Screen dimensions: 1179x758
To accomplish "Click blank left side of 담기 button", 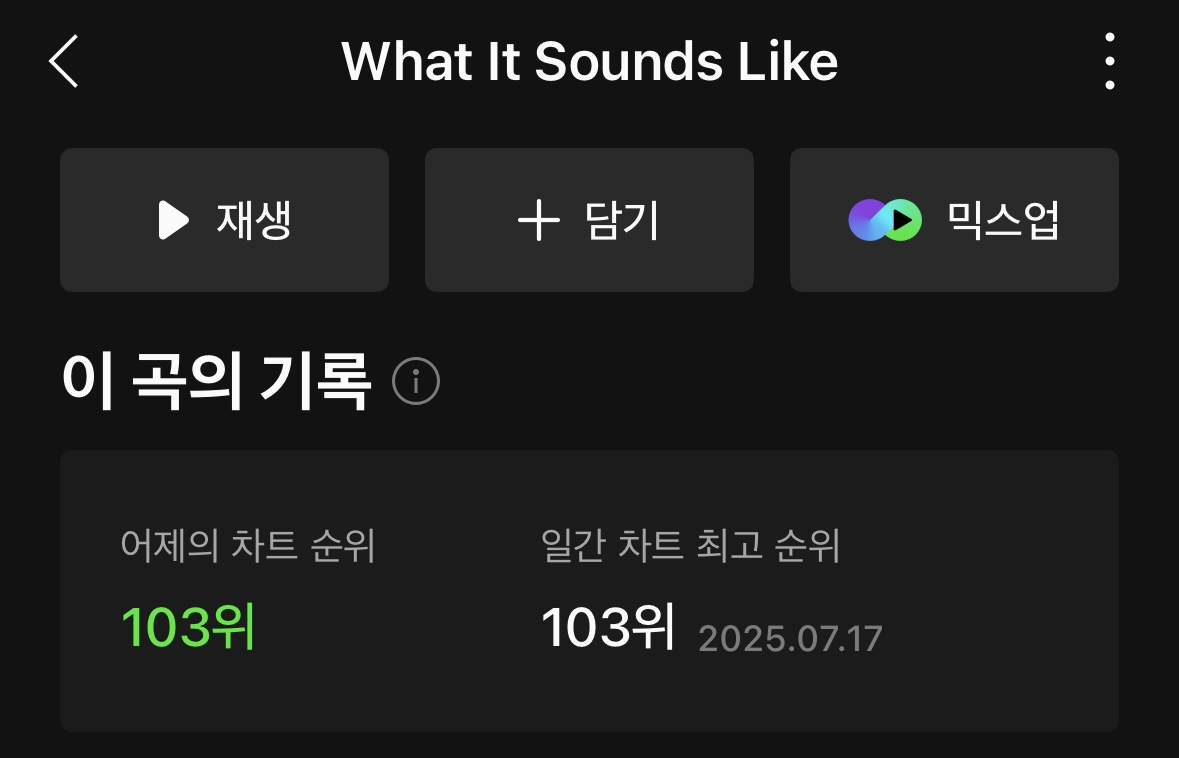I will pyautogui.click(x=466, y=220).
